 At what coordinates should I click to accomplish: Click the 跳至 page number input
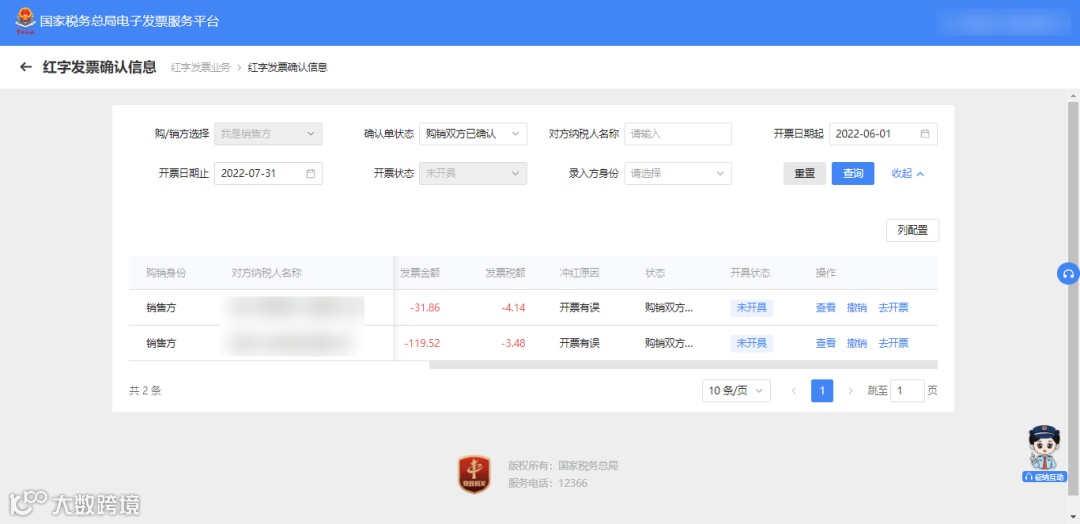907,391
